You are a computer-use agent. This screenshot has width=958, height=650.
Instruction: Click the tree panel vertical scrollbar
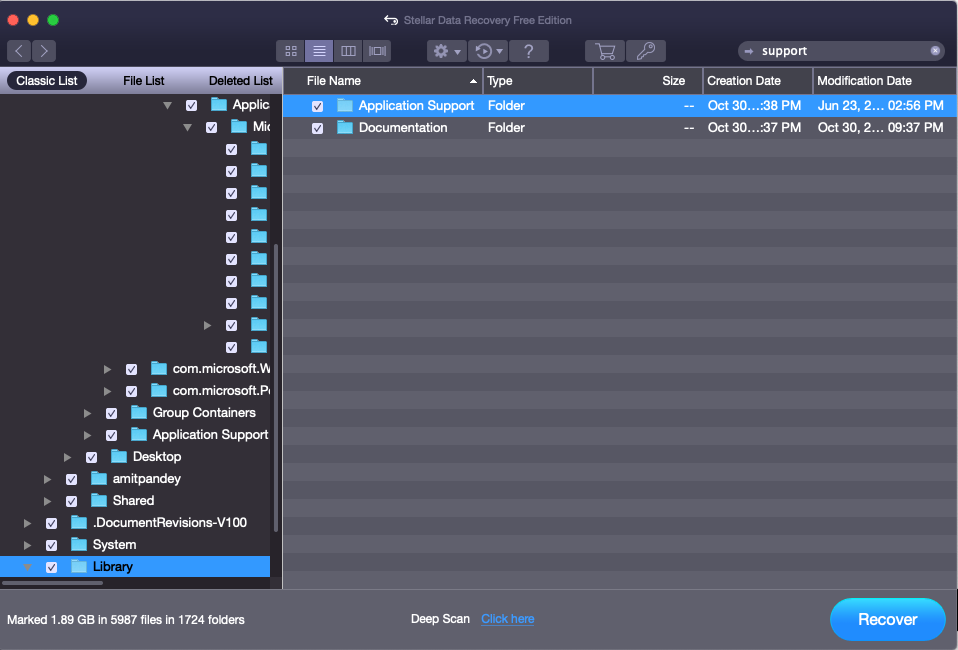pos(276,388)
